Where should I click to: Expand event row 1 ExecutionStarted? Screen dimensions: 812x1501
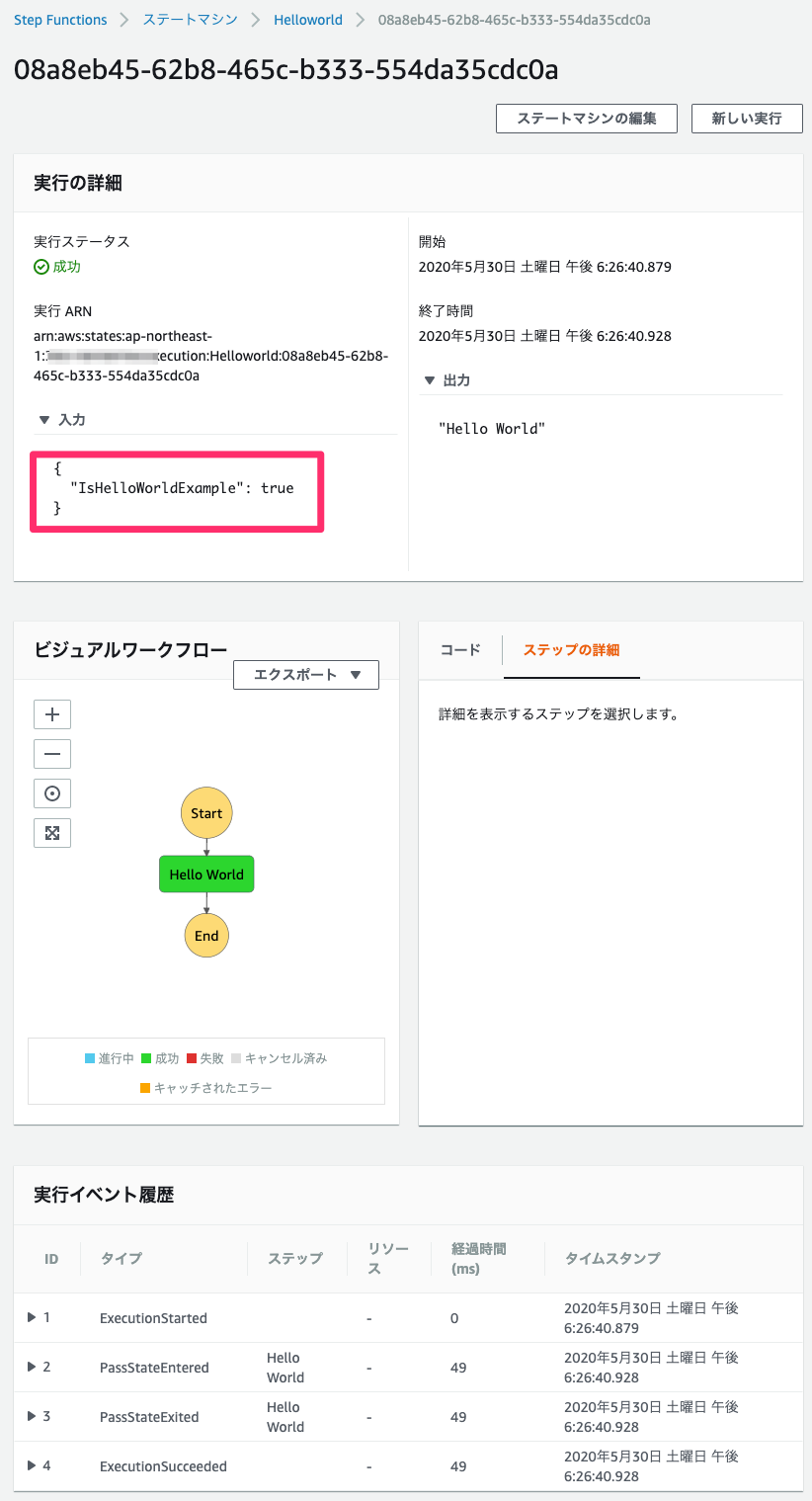coord(32,1317)
